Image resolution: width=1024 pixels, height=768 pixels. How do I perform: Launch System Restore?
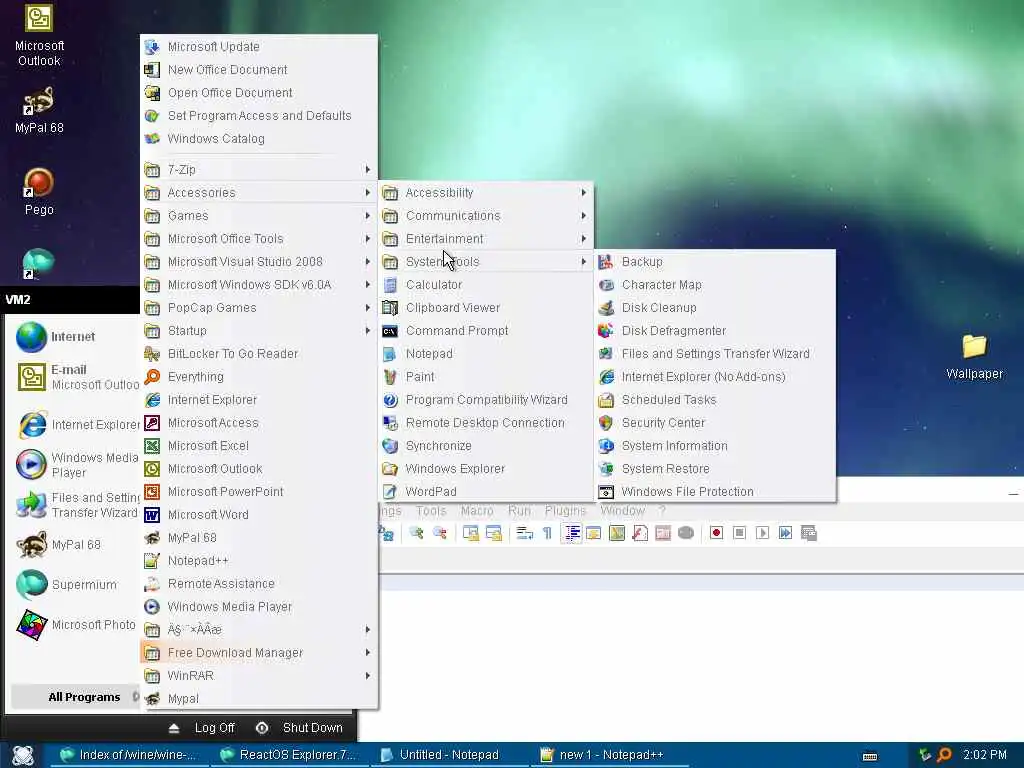point(715,469)
